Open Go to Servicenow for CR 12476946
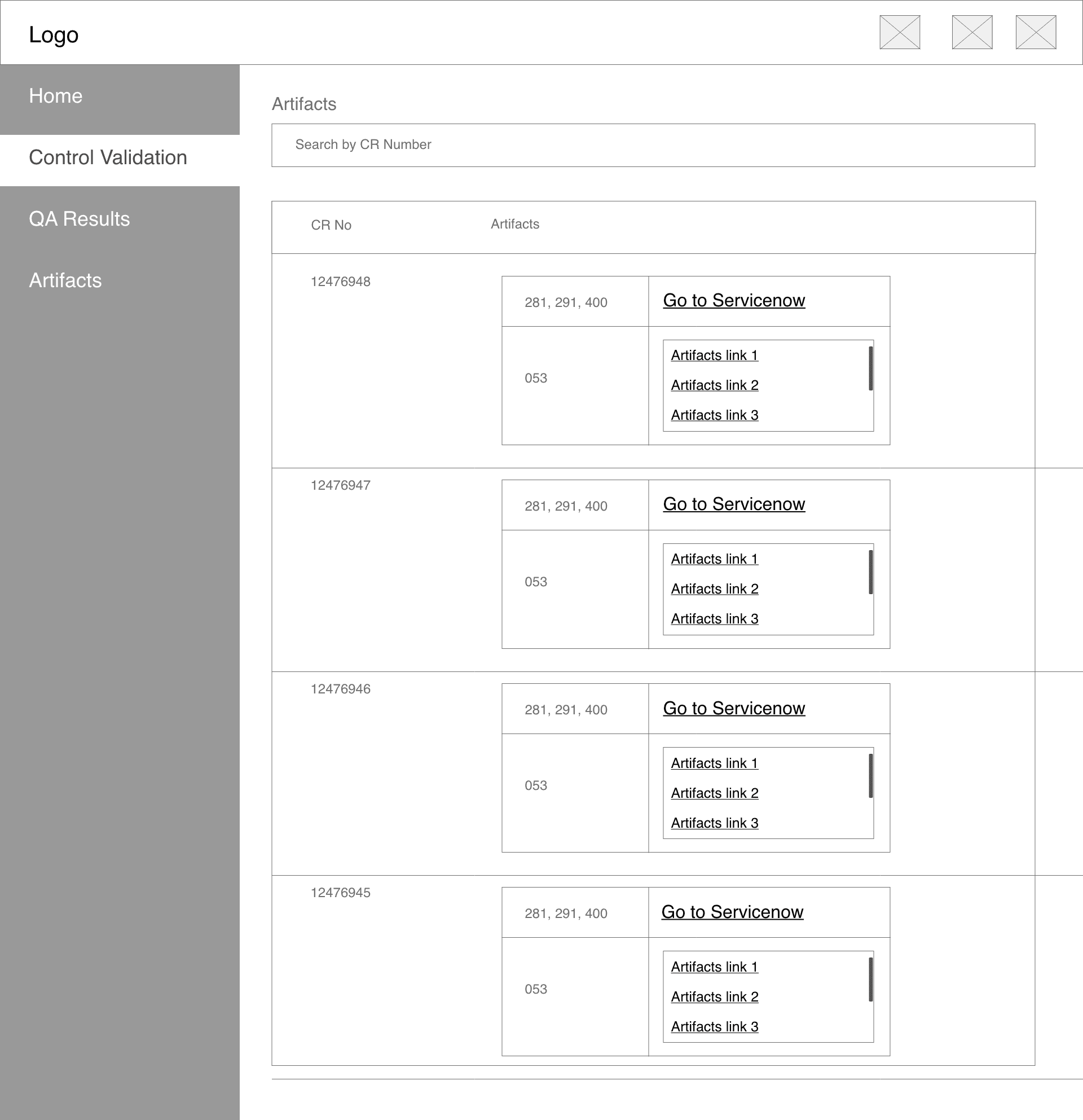This screenshot has width=1083, height=1120. point(733,708)
